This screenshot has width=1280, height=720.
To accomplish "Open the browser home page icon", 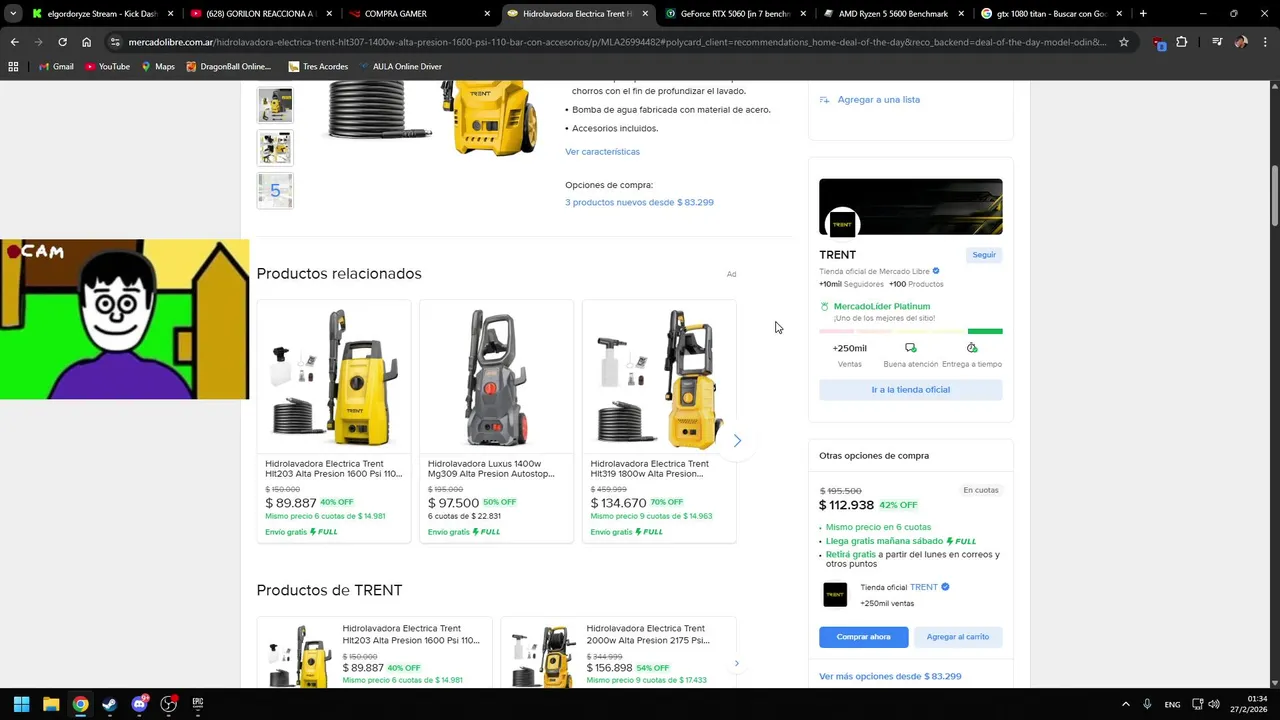I will coord(87,42).
